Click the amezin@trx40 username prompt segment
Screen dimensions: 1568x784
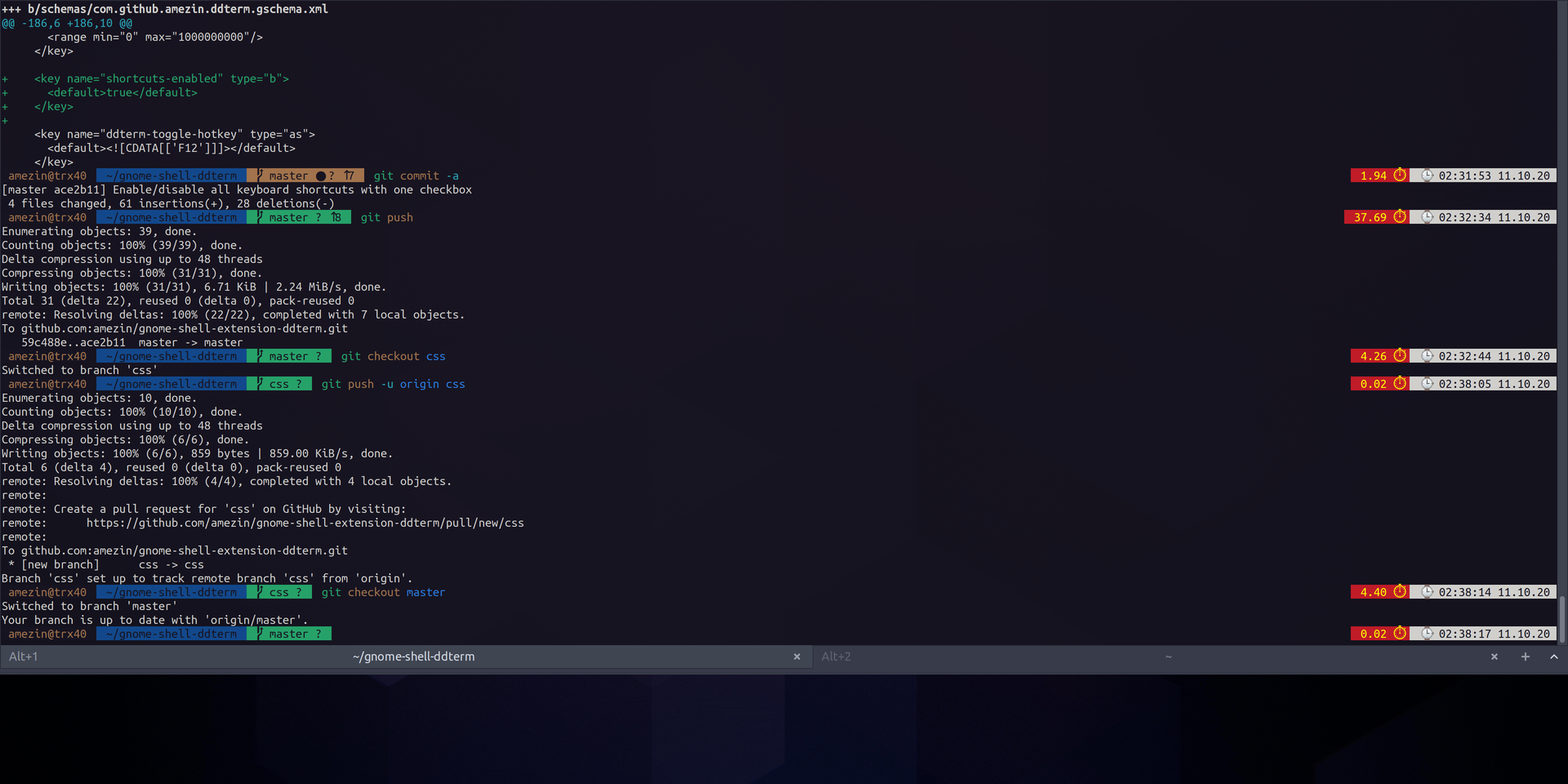pos(47,175)
